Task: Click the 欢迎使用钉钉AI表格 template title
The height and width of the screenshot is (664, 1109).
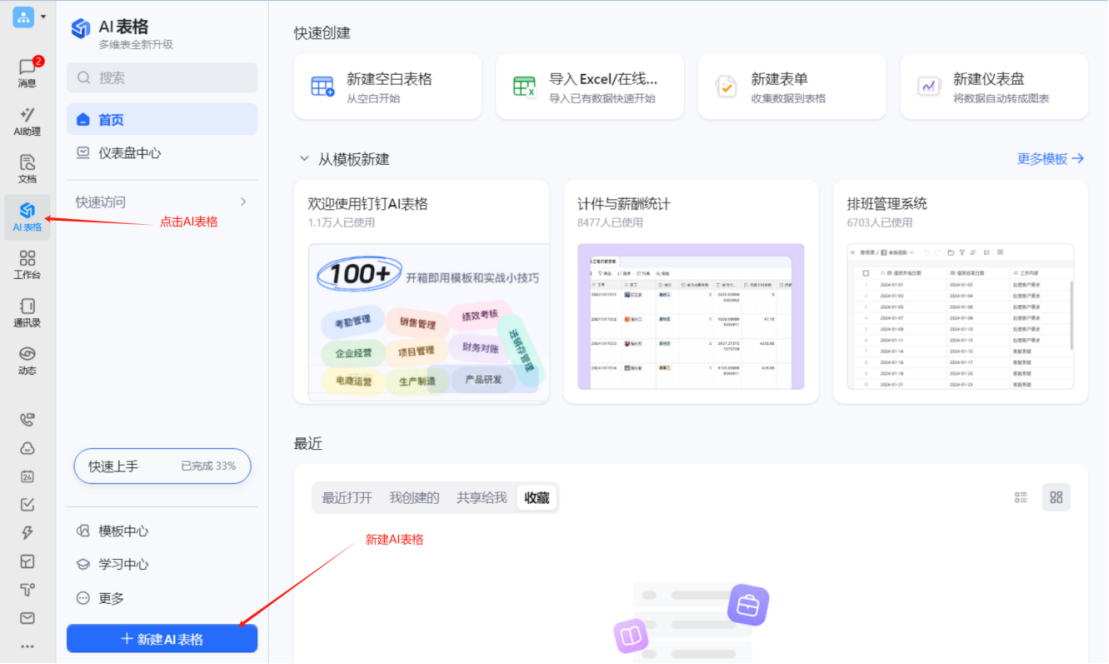Action: point(368,204)
